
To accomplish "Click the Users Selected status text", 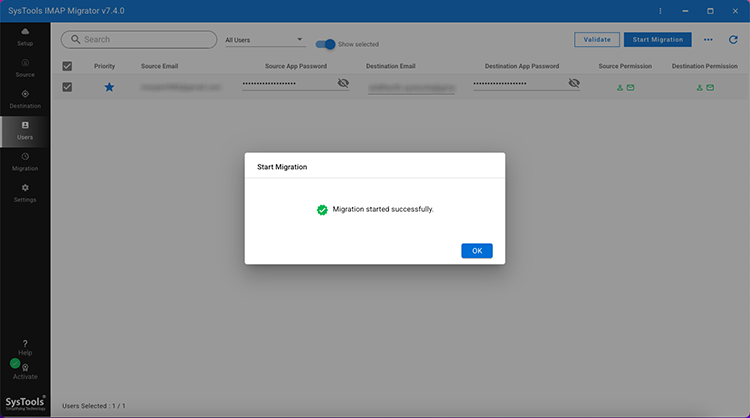I will (94, 406).
